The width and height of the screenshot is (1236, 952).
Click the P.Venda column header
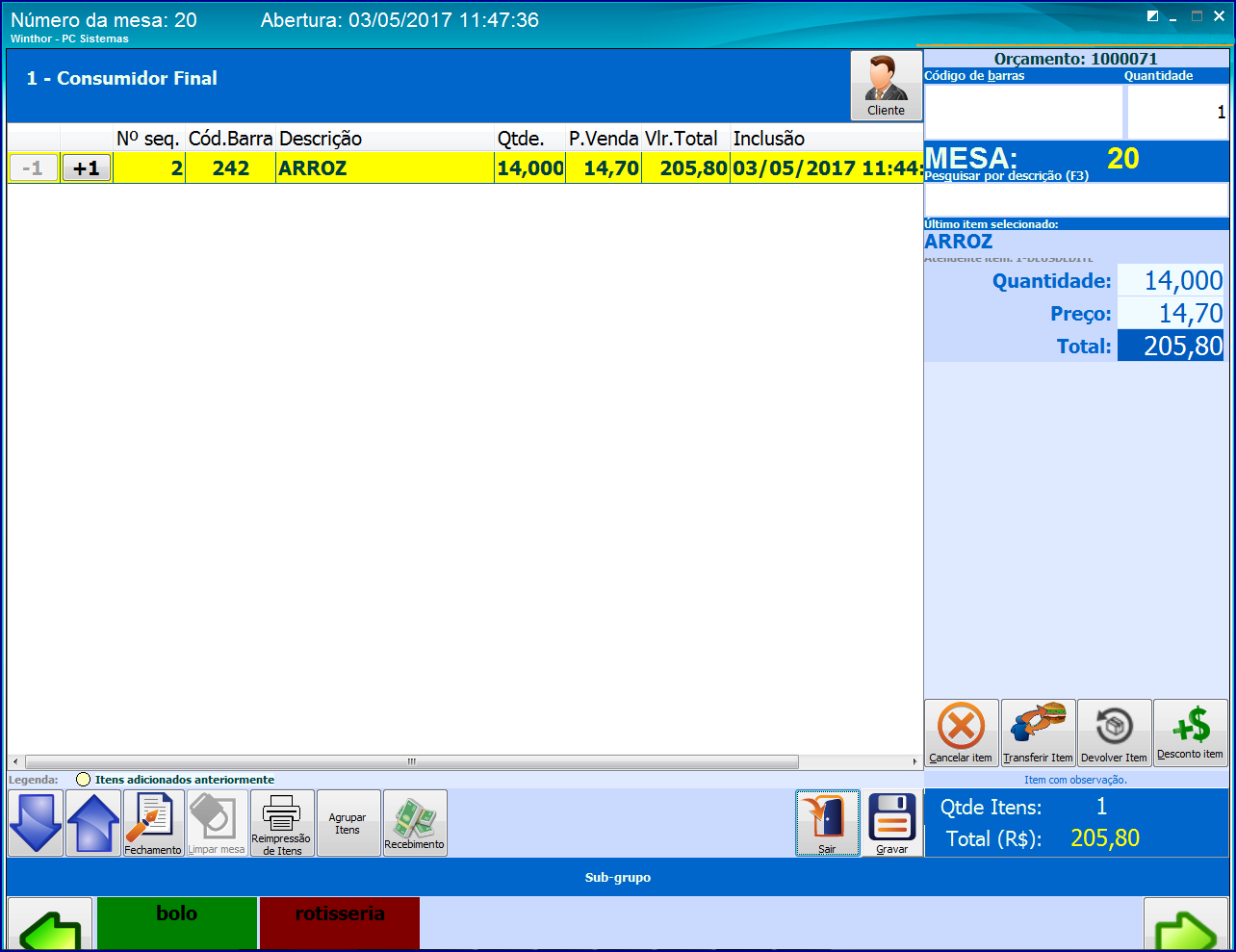[x=604, y=138]
